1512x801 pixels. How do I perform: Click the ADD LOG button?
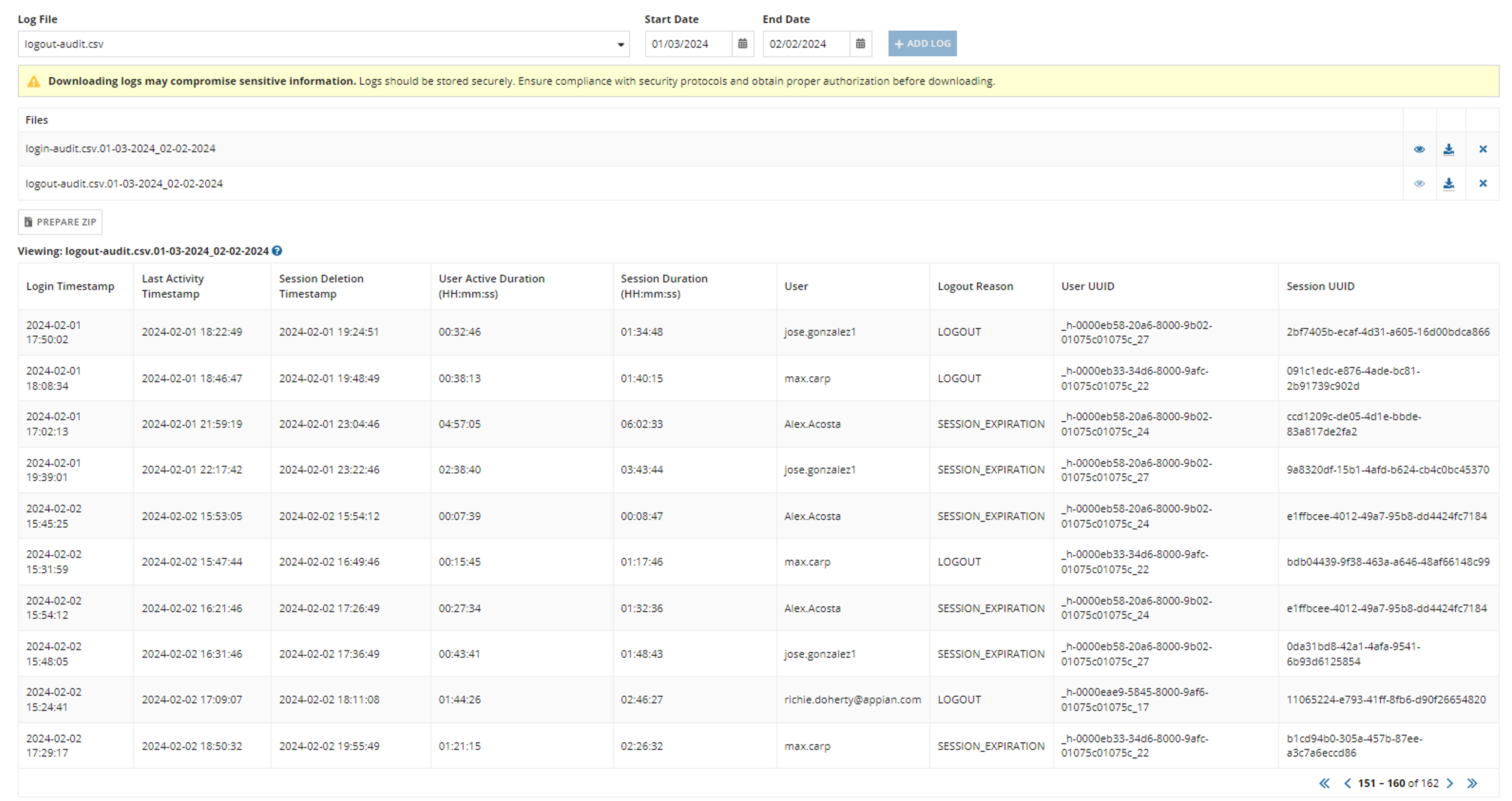click(x=922, y=43)
